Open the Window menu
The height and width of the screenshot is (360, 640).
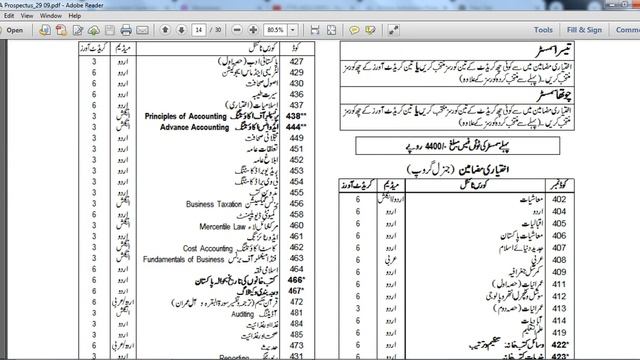coord(51,16)
